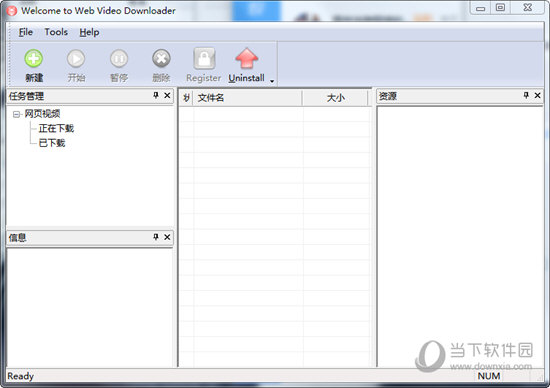The image size is (550, 388).
Task: Select the 已下载 tree item
Action: (x=52, y=143)
